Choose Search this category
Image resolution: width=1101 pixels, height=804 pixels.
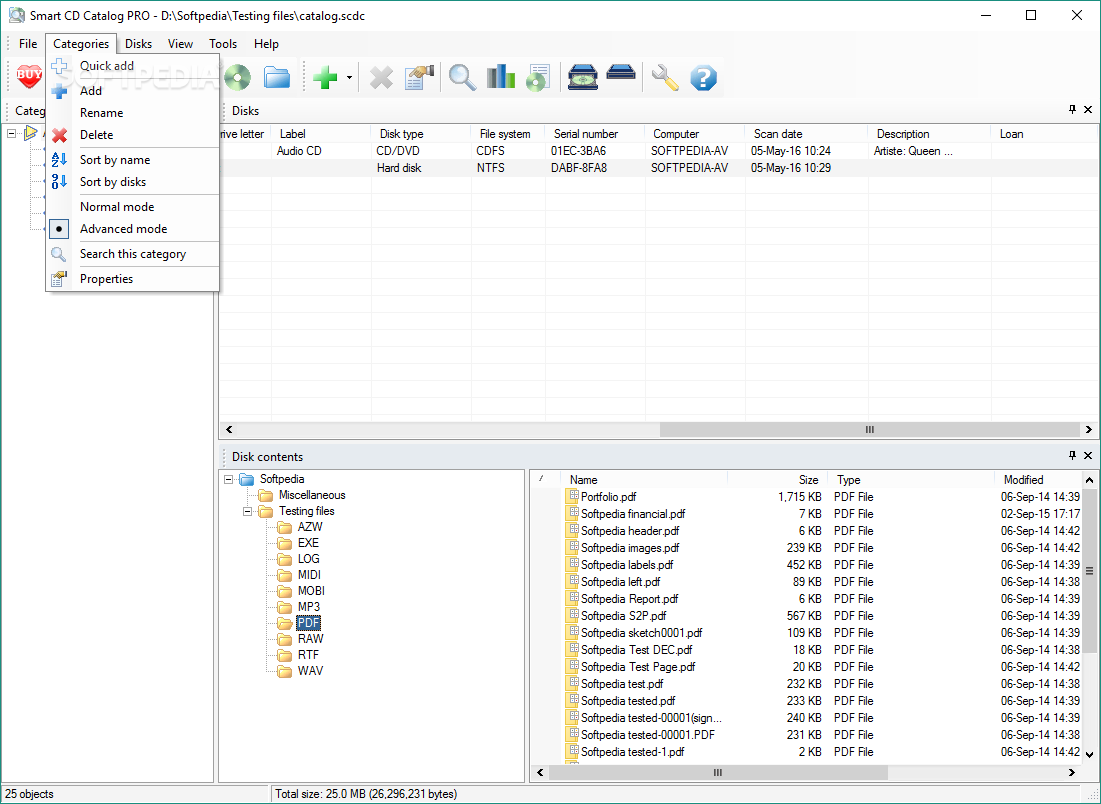[133, 254]
